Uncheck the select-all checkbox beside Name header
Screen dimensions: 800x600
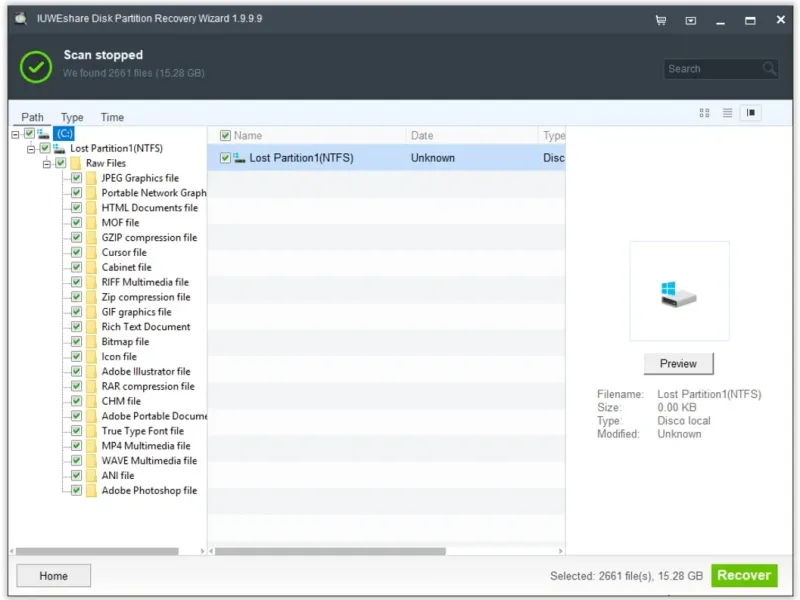225,136
